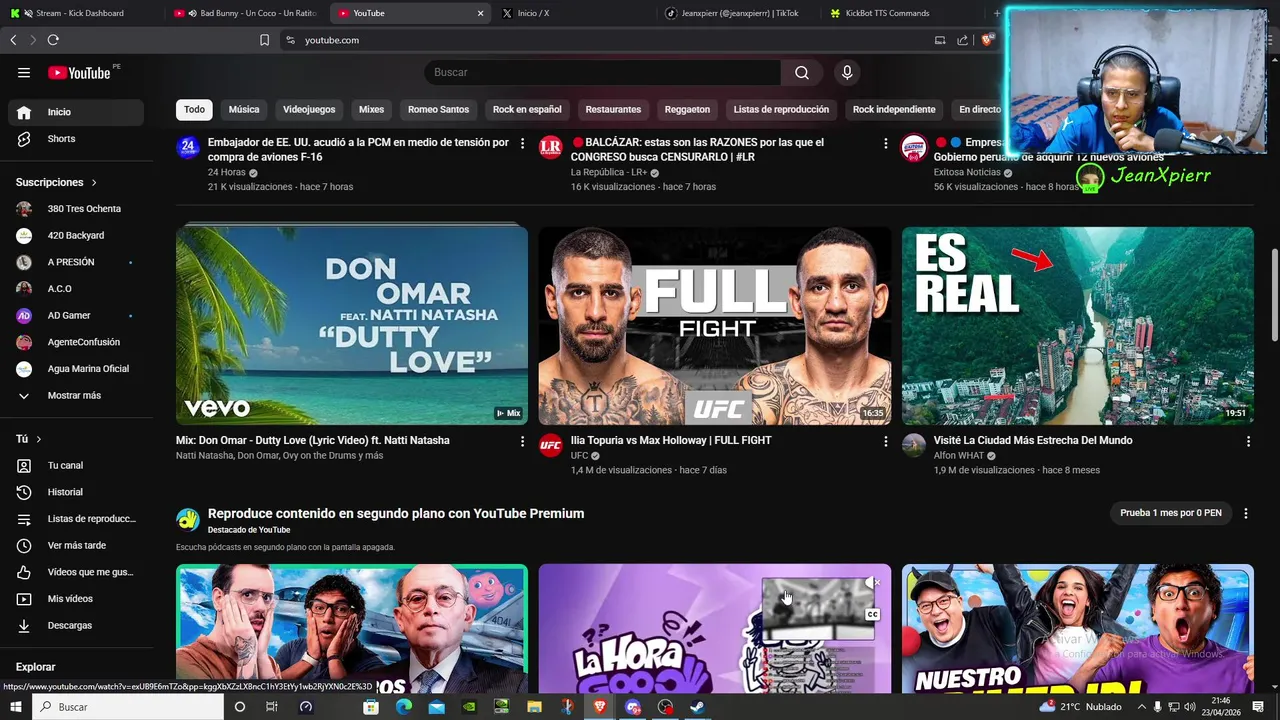The image size is (1280, 720).
Task: Open Listas de reproducción in sidebar
Action: (x=76, y=519)
